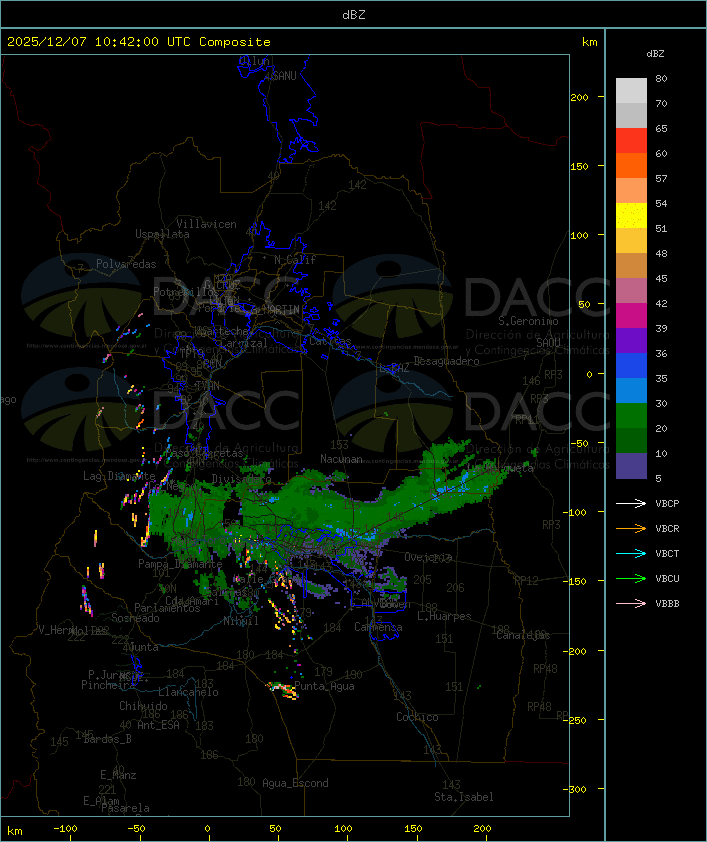Click the VBCT legend label
The width and height of the screenshot is (707, 842).
667,554
